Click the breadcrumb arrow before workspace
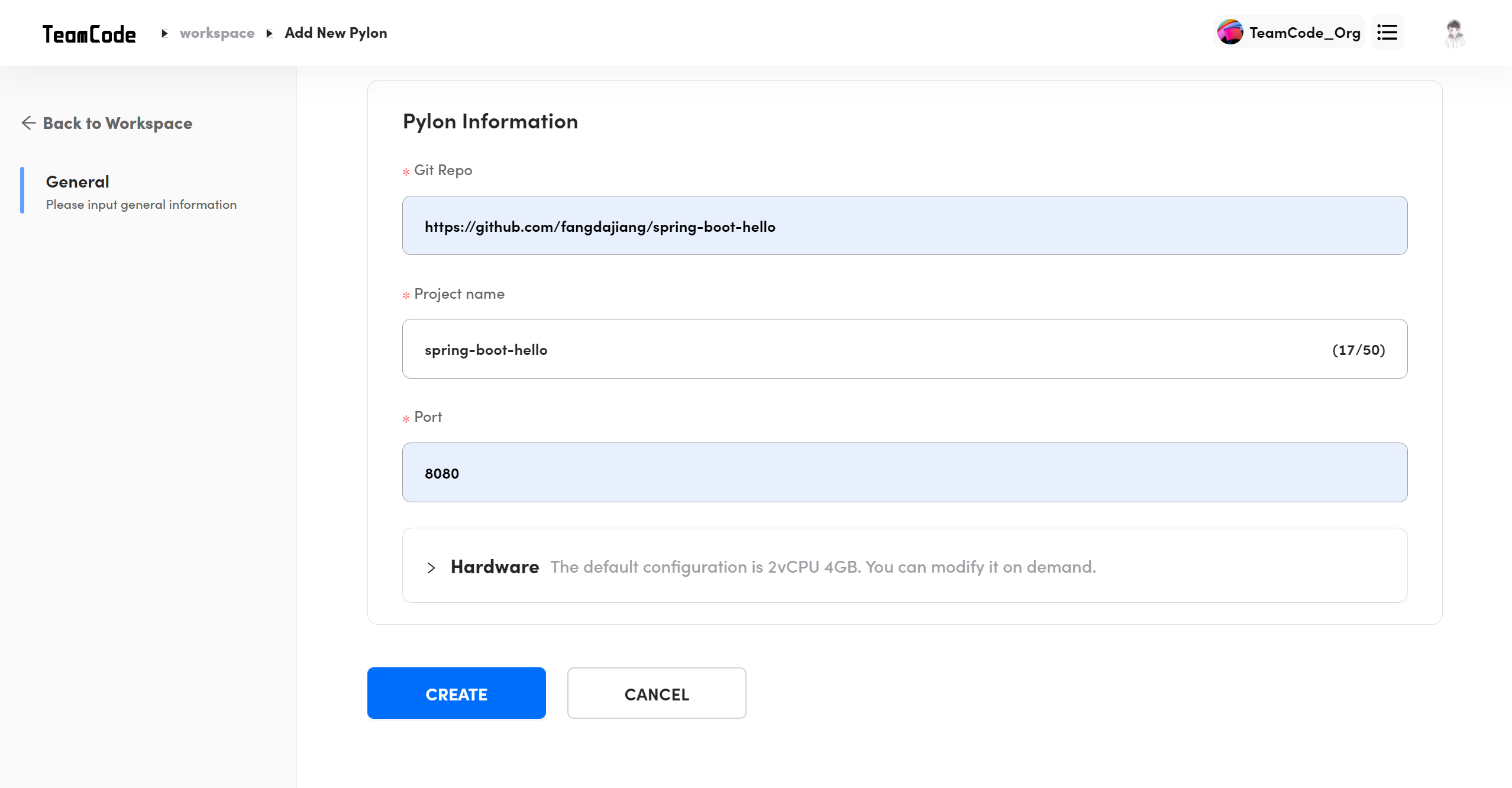Screen dimensions: 1512x788 pyautogui.click(x=164, y=33)
